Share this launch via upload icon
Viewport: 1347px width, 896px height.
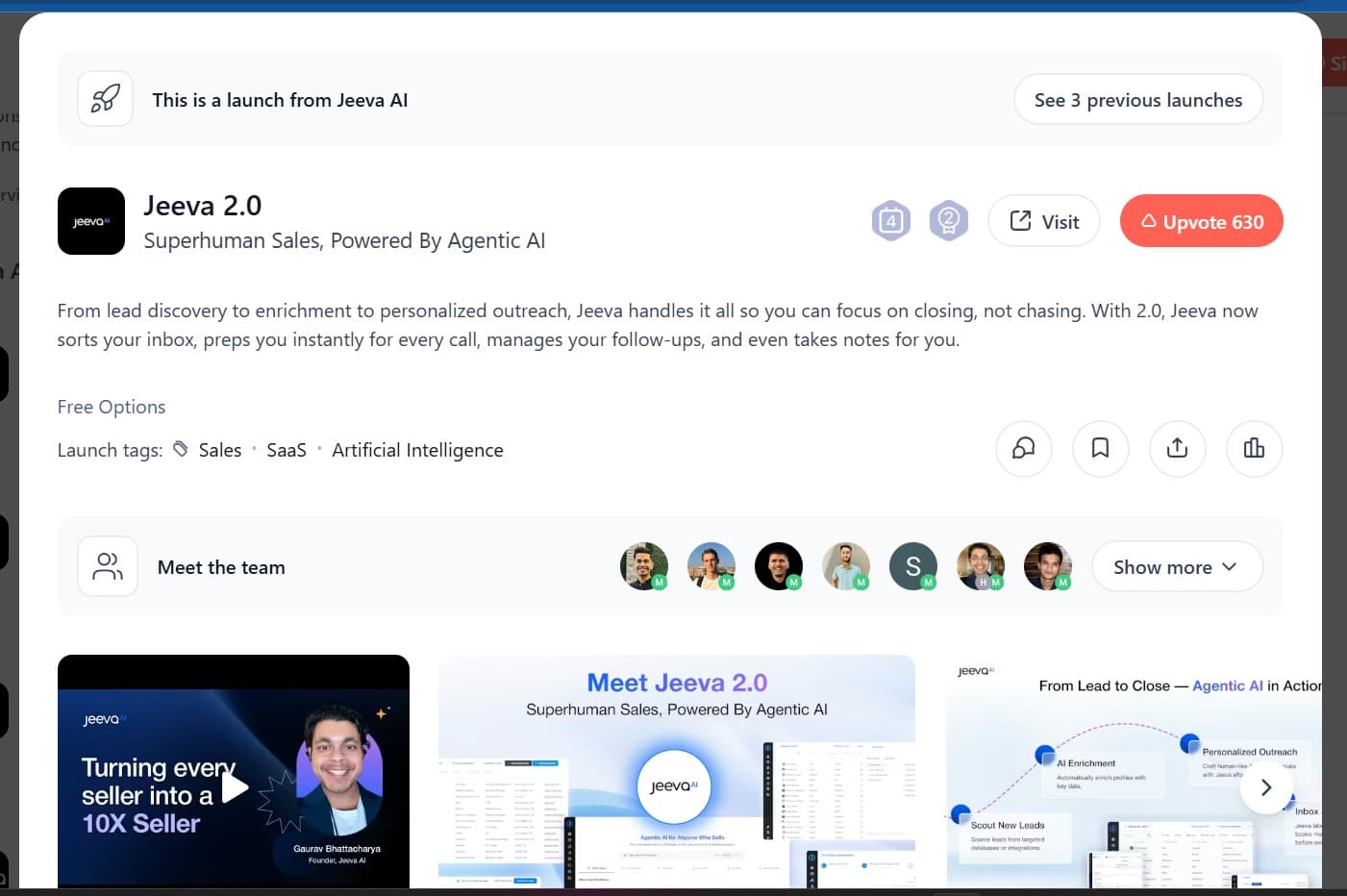tap(1178, 449)
